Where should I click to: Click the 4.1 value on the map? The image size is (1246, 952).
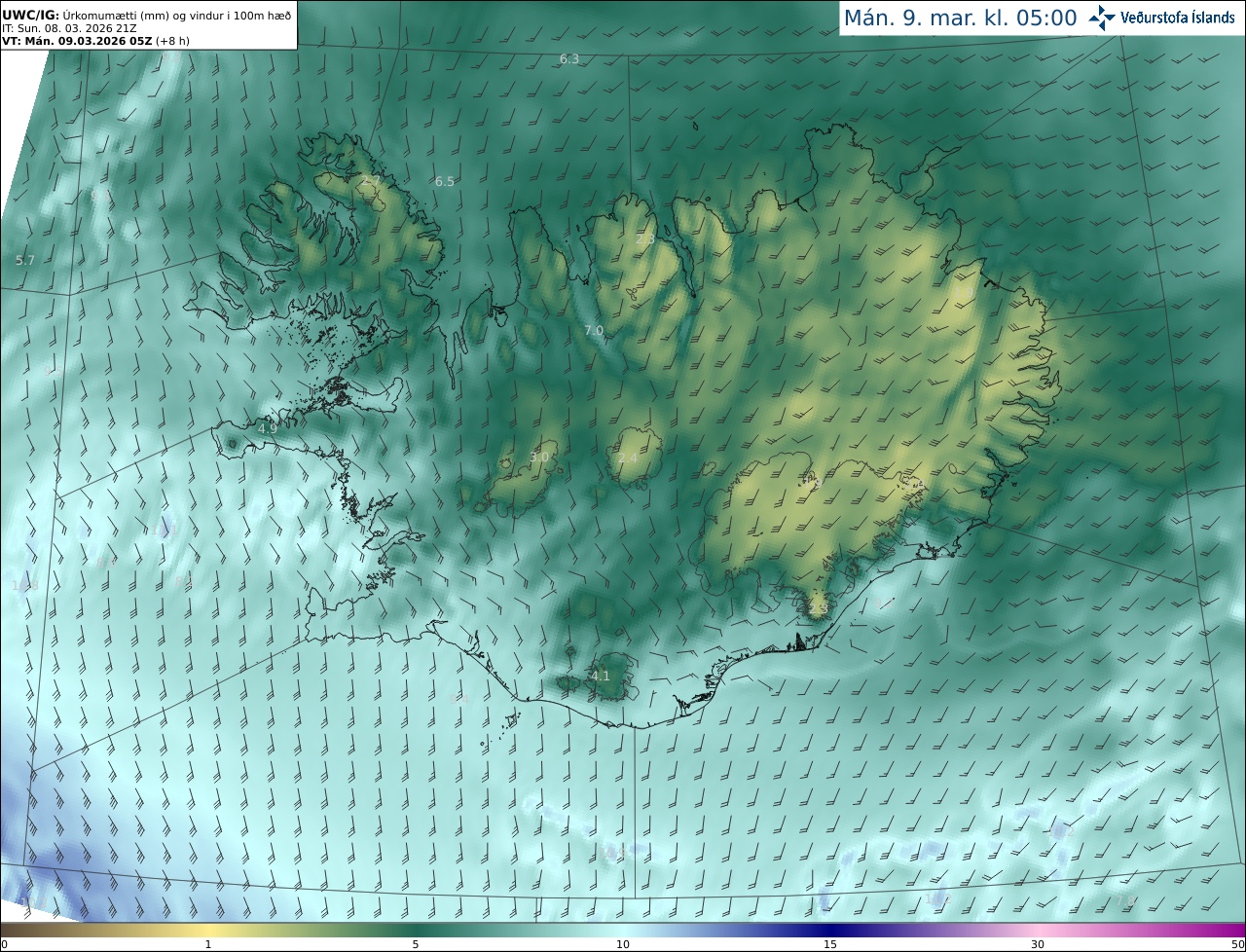pos(601,676)
